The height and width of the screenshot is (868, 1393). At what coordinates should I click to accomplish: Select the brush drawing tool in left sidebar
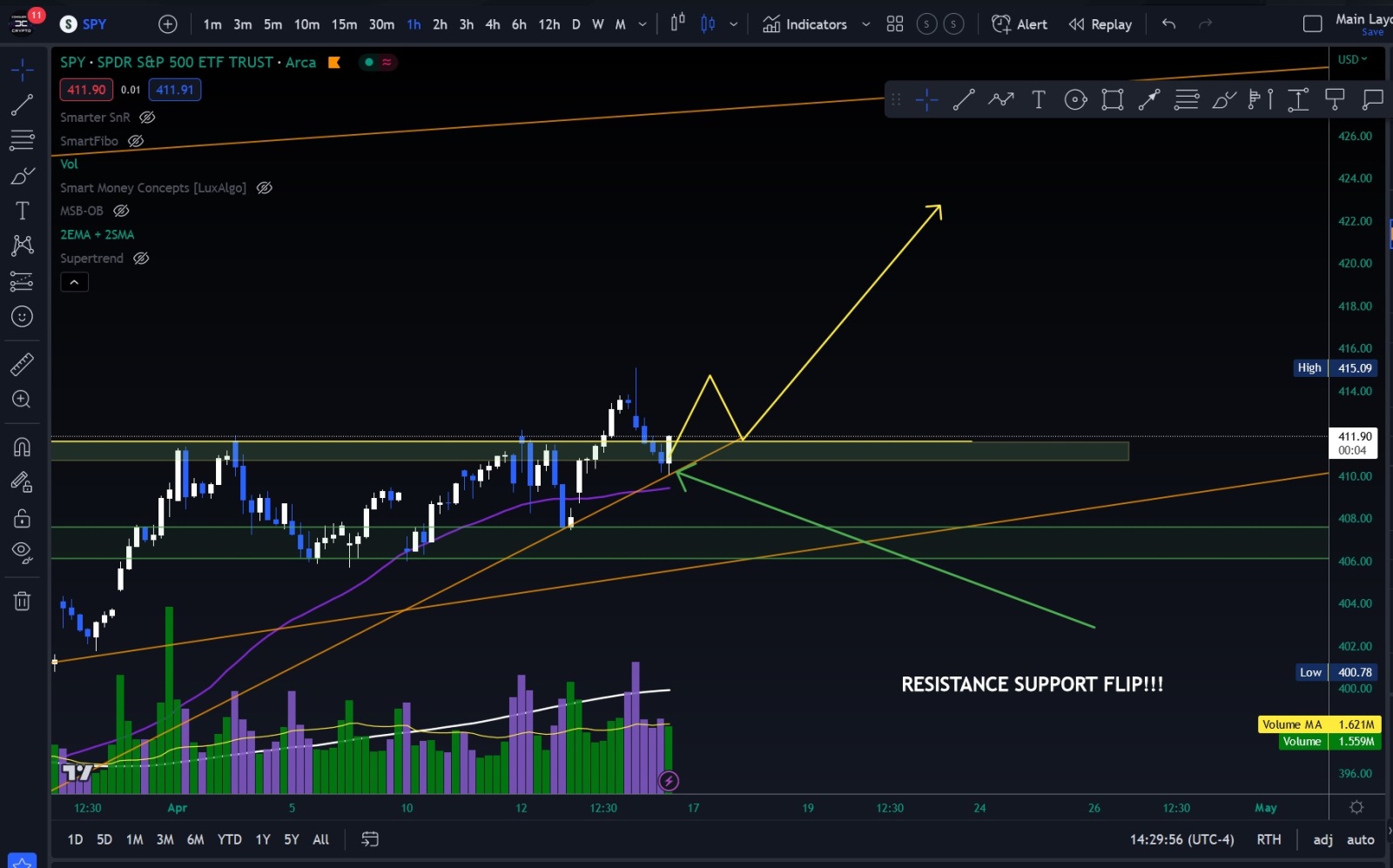[22, 176]
